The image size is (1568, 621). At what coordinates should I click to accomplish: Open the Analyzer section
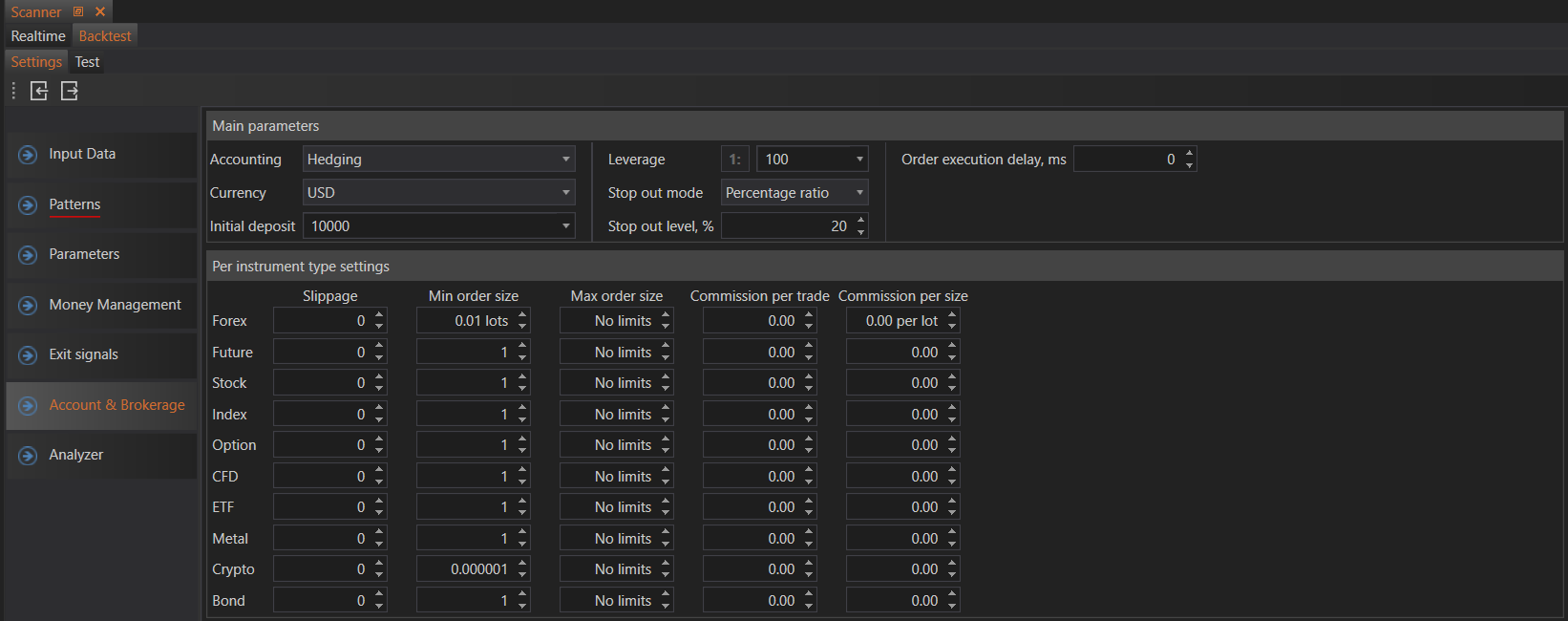(x=100, y=455)
